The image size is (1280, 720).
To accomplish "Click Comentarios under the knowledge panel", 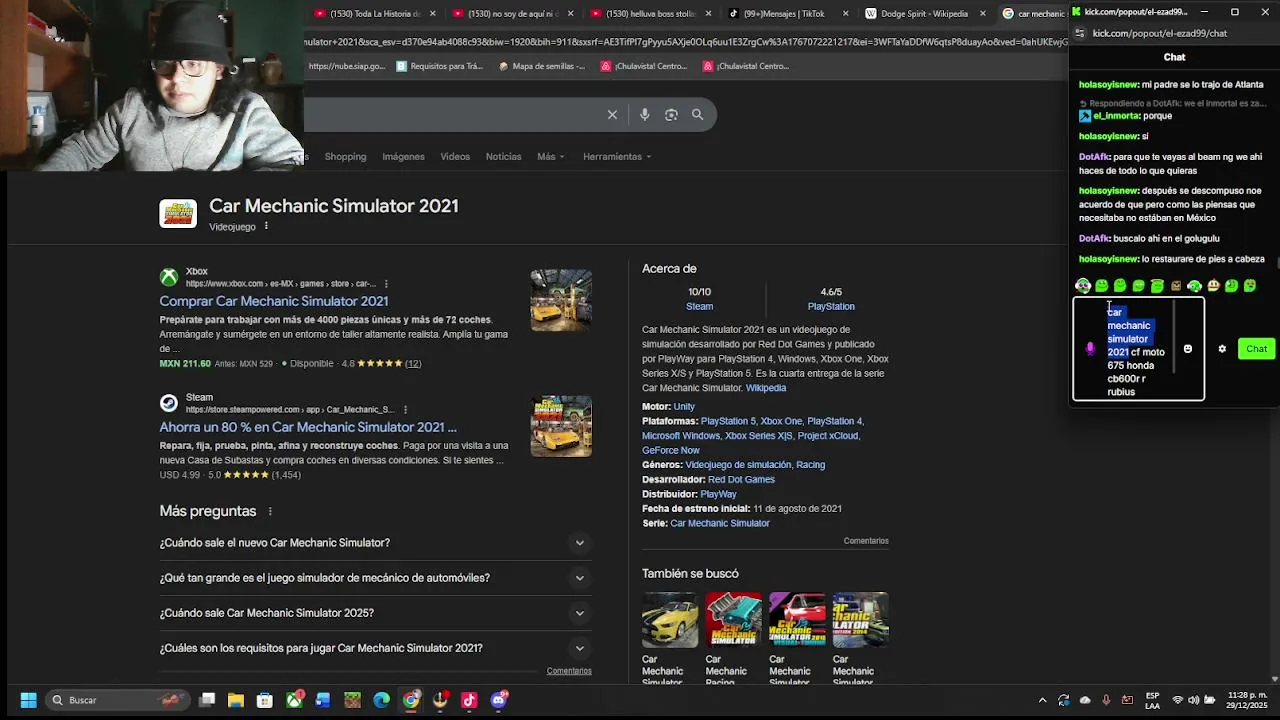I will (x=866, y=541).
